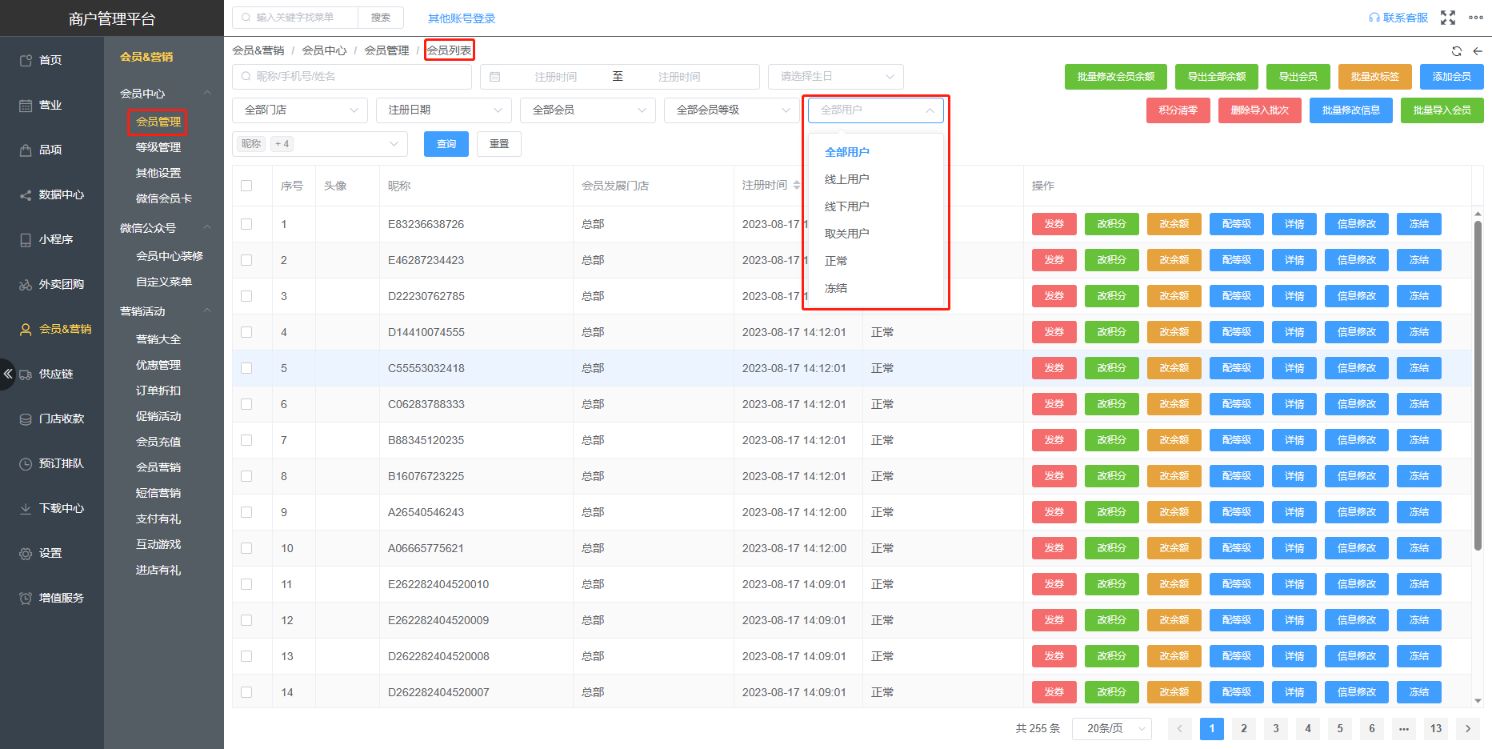This screenshot has height=749, width=1492.
Task: Open the 全部会员 dropdown
Action: [x=588, y=110]
